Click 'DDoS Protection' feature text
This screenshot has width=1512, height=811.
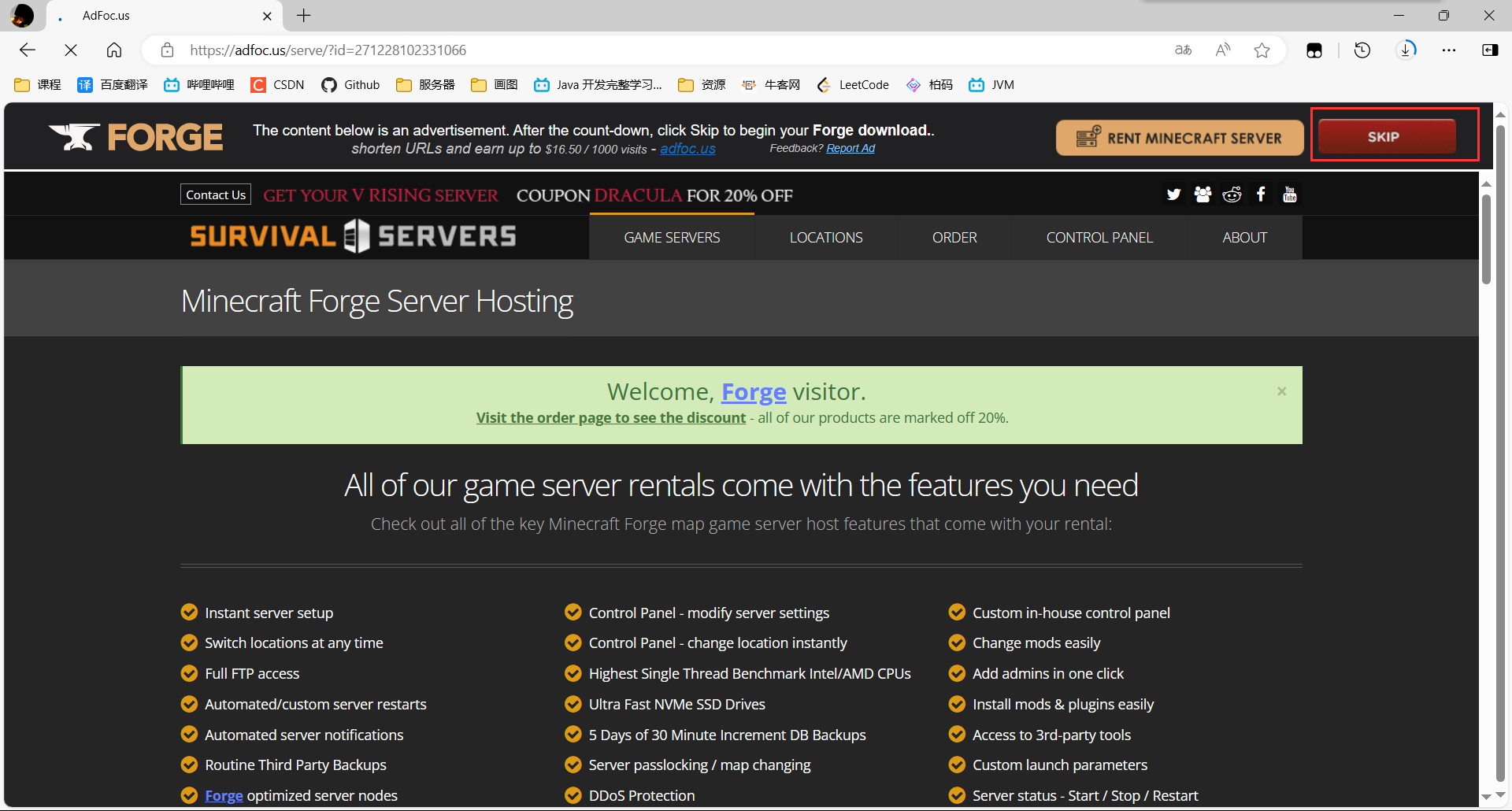click(642, 796)
